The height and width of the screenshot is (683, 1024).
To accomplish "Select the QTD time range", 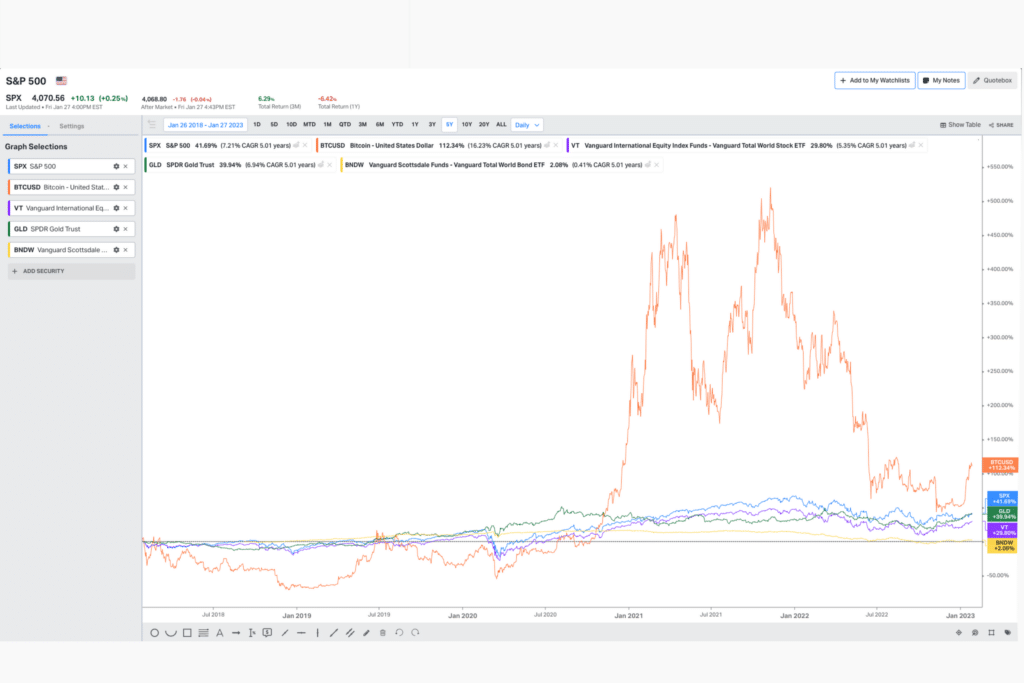I will pos(345,125).
